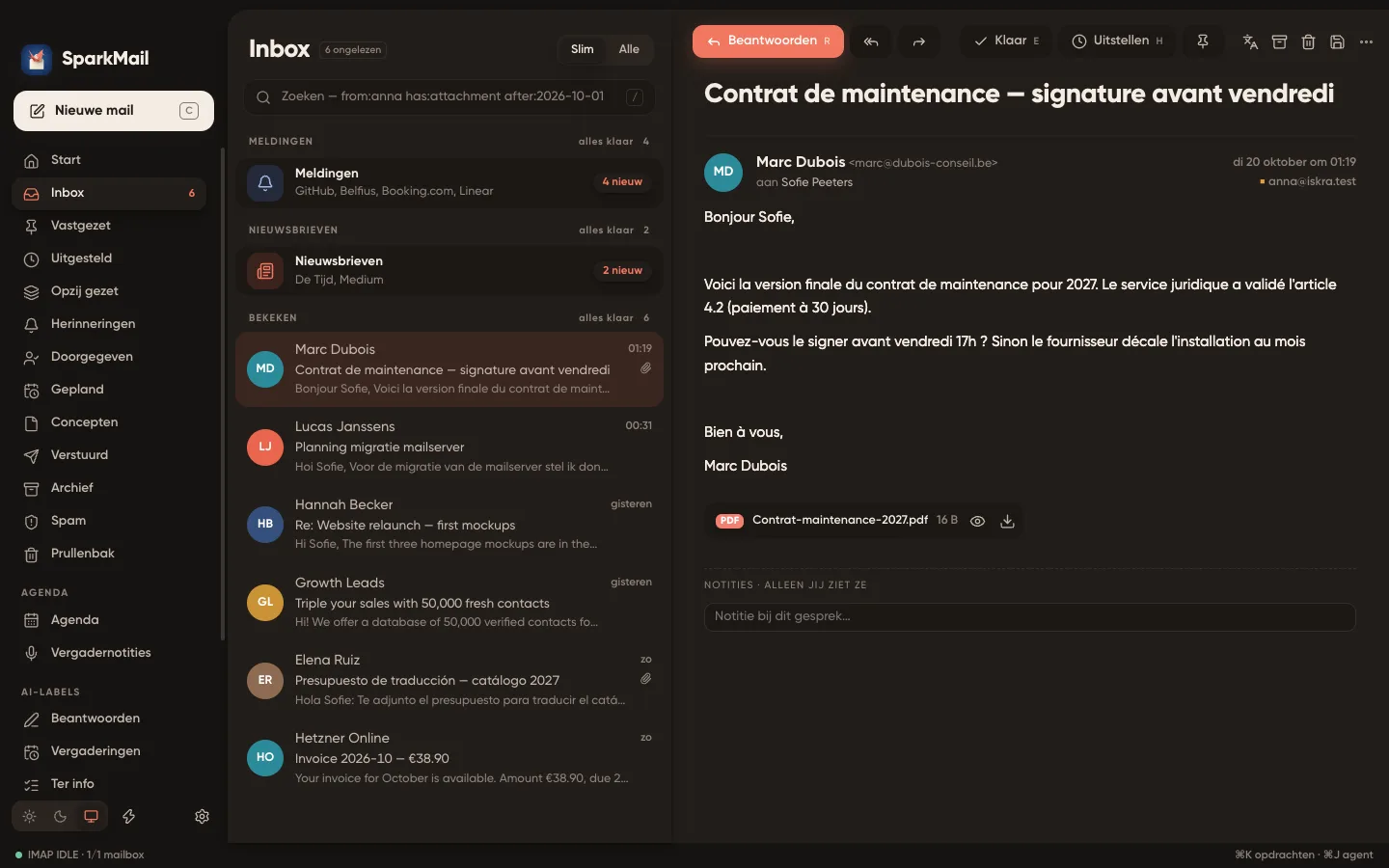This screenshot has width=1389, height=868.
Task: Compose with the Nieuwe mail button
Action: point(114,111)
